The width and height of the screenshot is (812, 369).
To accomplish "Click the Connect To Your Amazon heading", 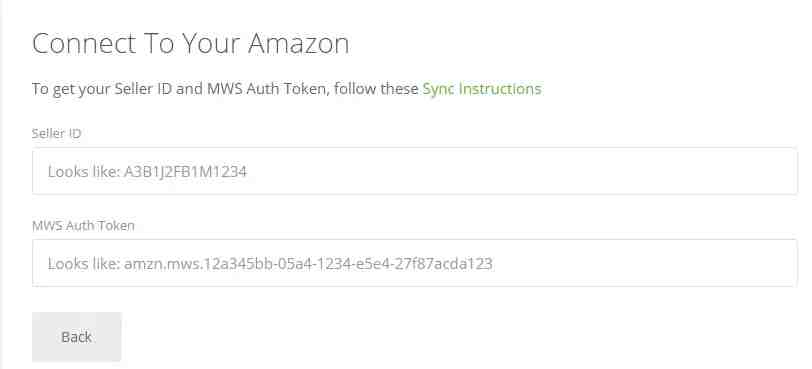I will click(191, 43).
